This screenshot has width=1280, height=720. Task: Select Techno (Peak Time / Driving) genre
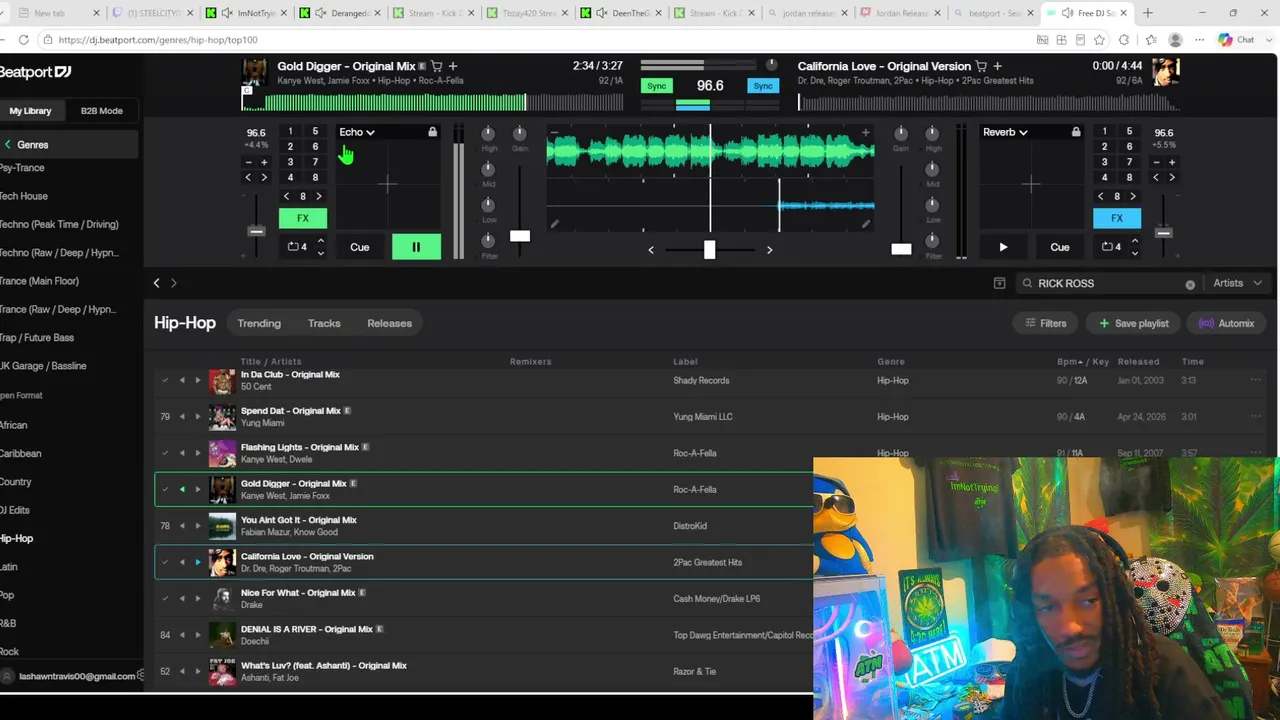point(59,225)
